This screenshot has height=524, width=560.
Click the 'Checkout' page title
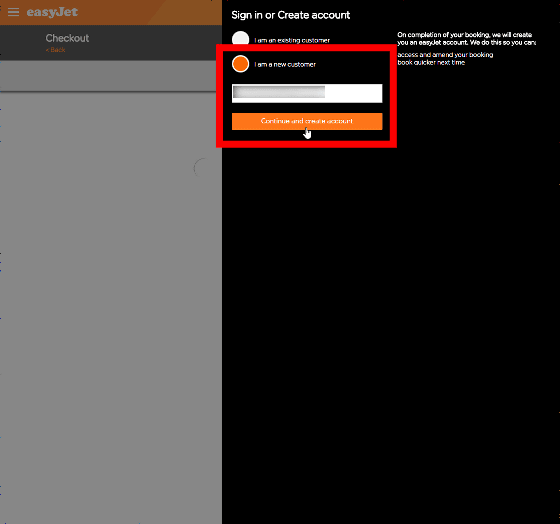pyautogui.click(x=67, y=38)
